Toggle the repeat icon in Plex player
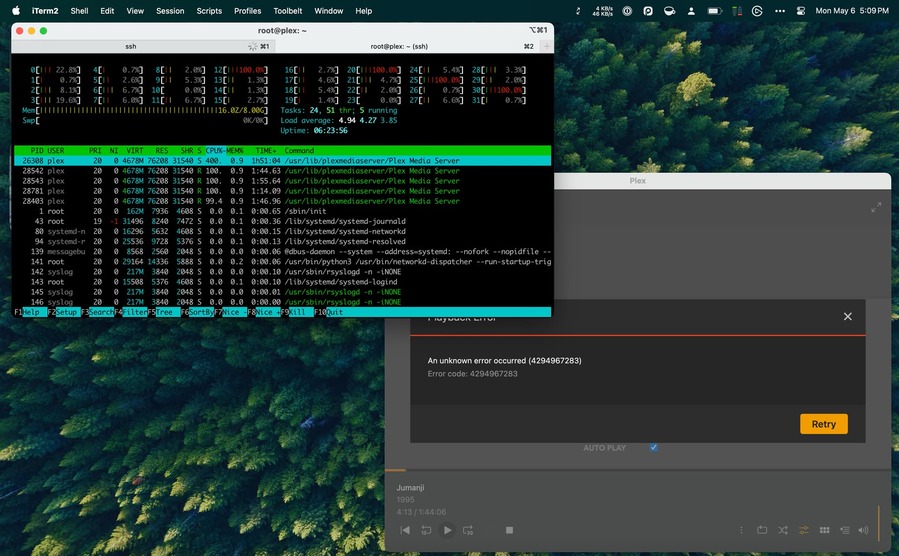Screen dimensions: 899x556 [762, 530]
